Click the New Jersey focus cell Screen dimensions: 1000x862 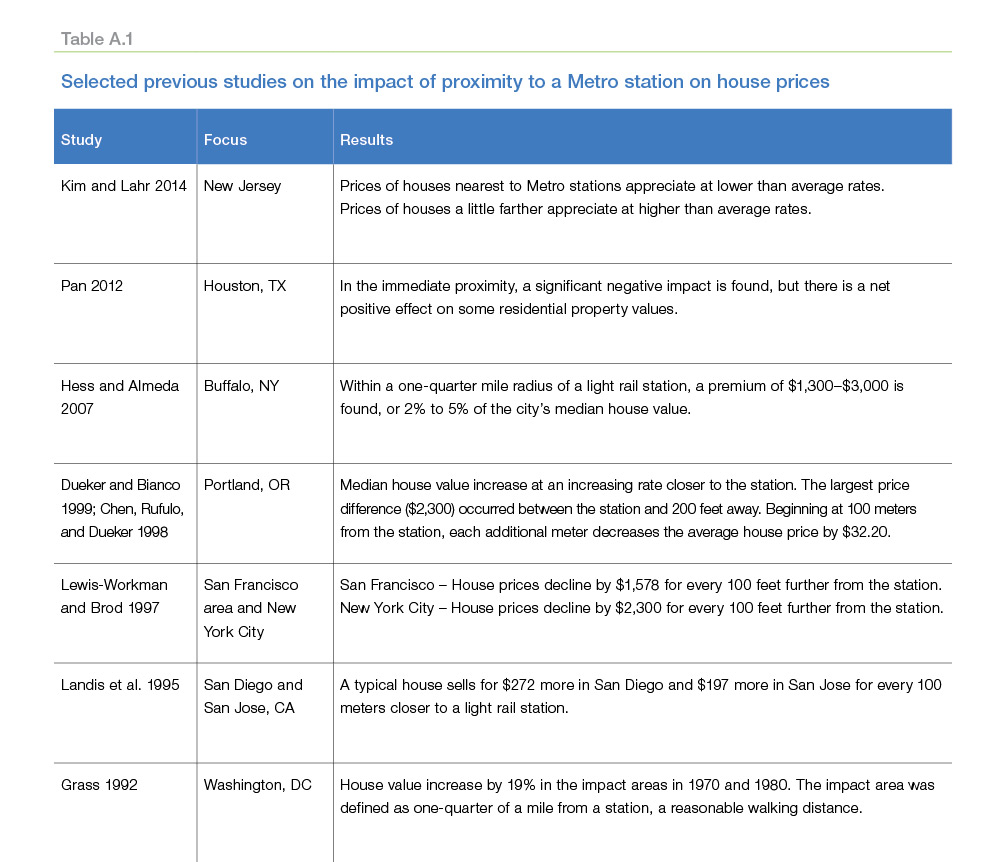pos(242,186)
